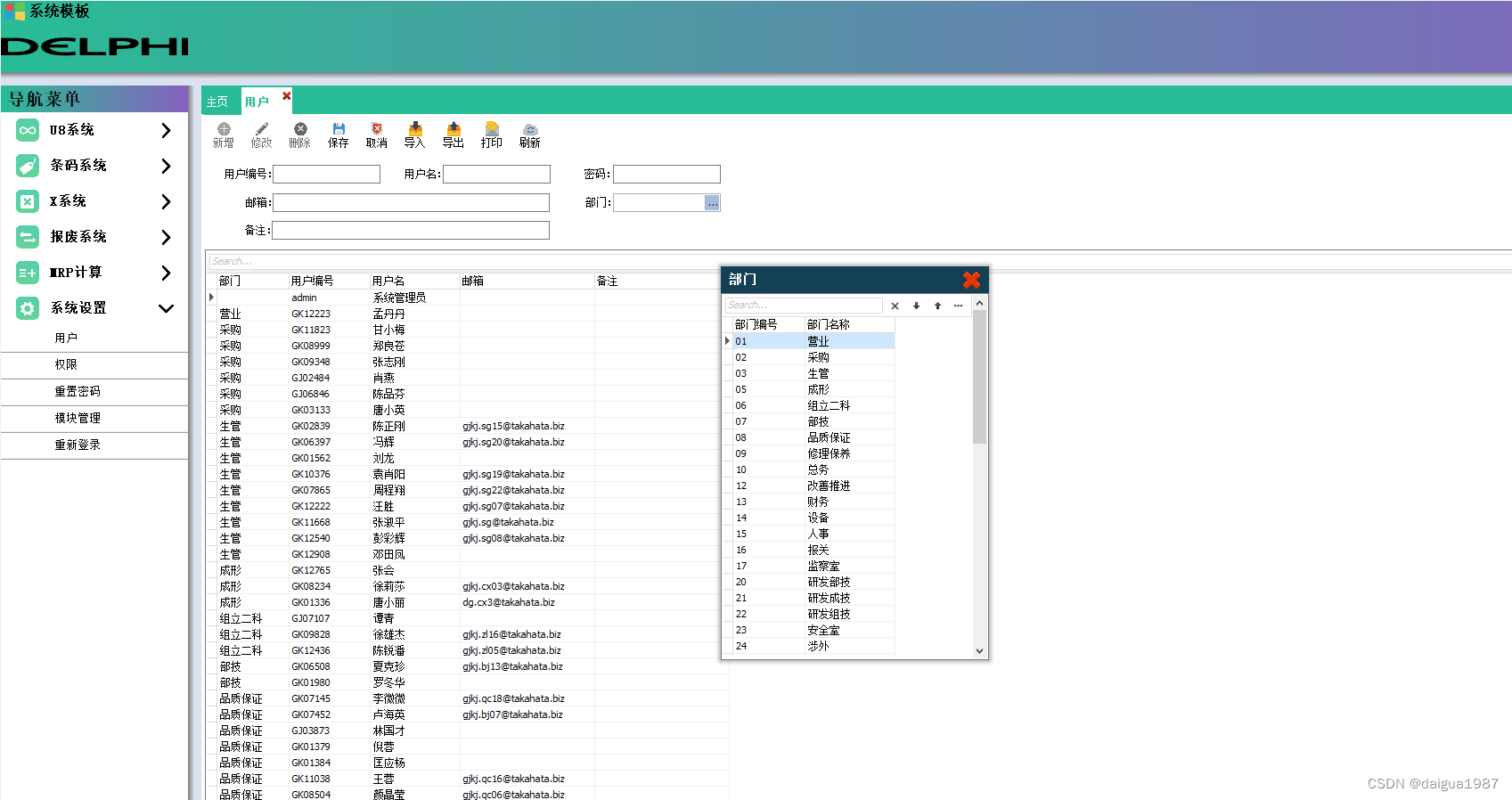Click the 保存 (save) disk icon

[339, 129]
